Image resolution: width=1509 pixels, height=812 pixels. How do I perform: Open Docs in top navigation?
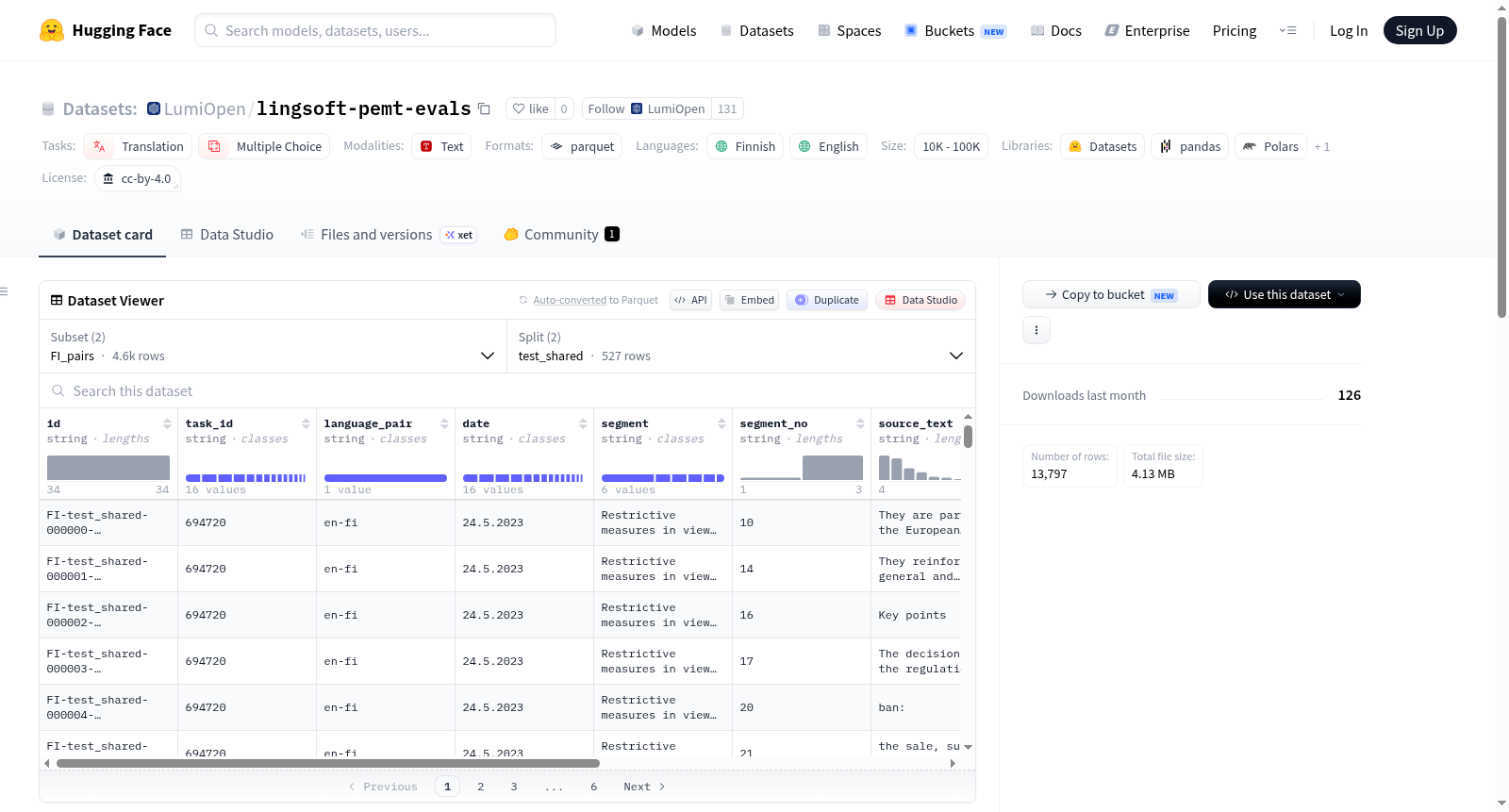point(1056,30)
